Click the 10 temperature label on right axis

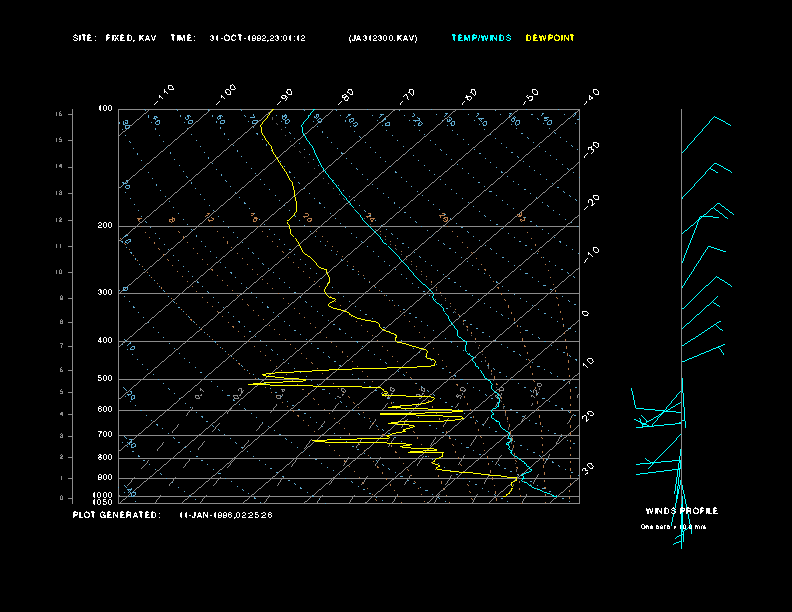(x=588, y=362)
